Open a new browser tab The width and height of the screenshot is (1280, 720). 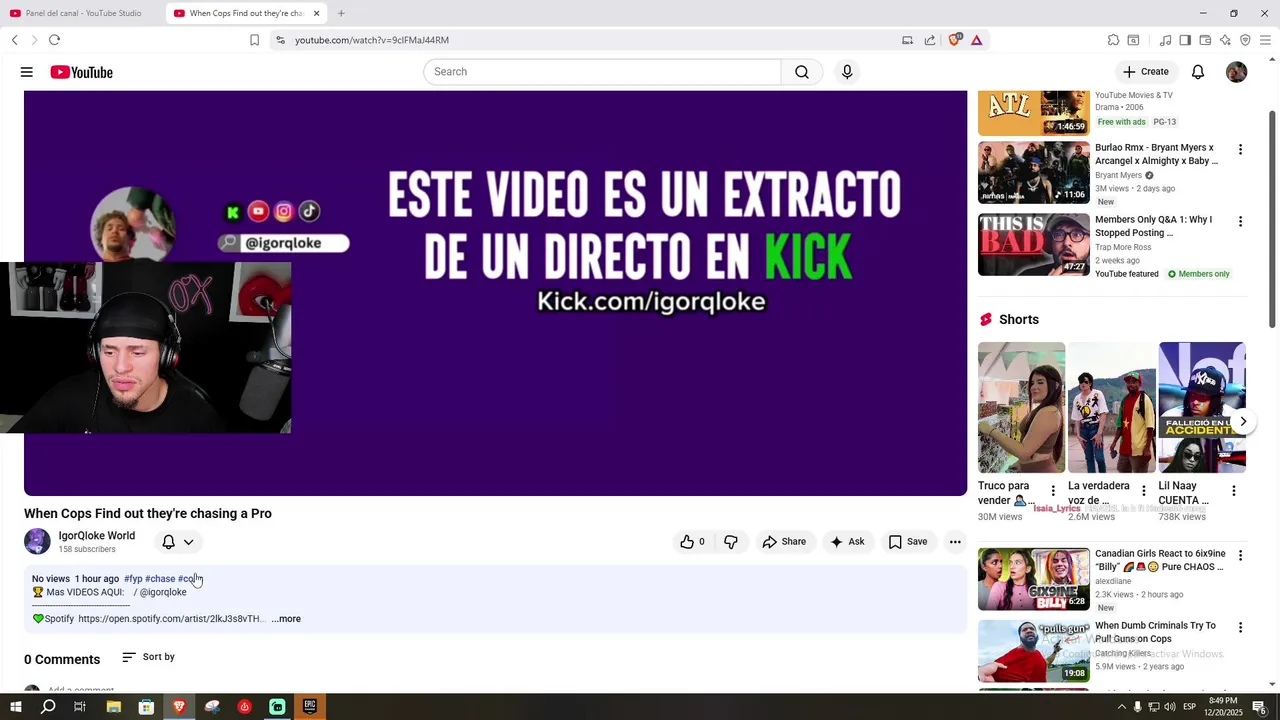(x=341, y=13)
